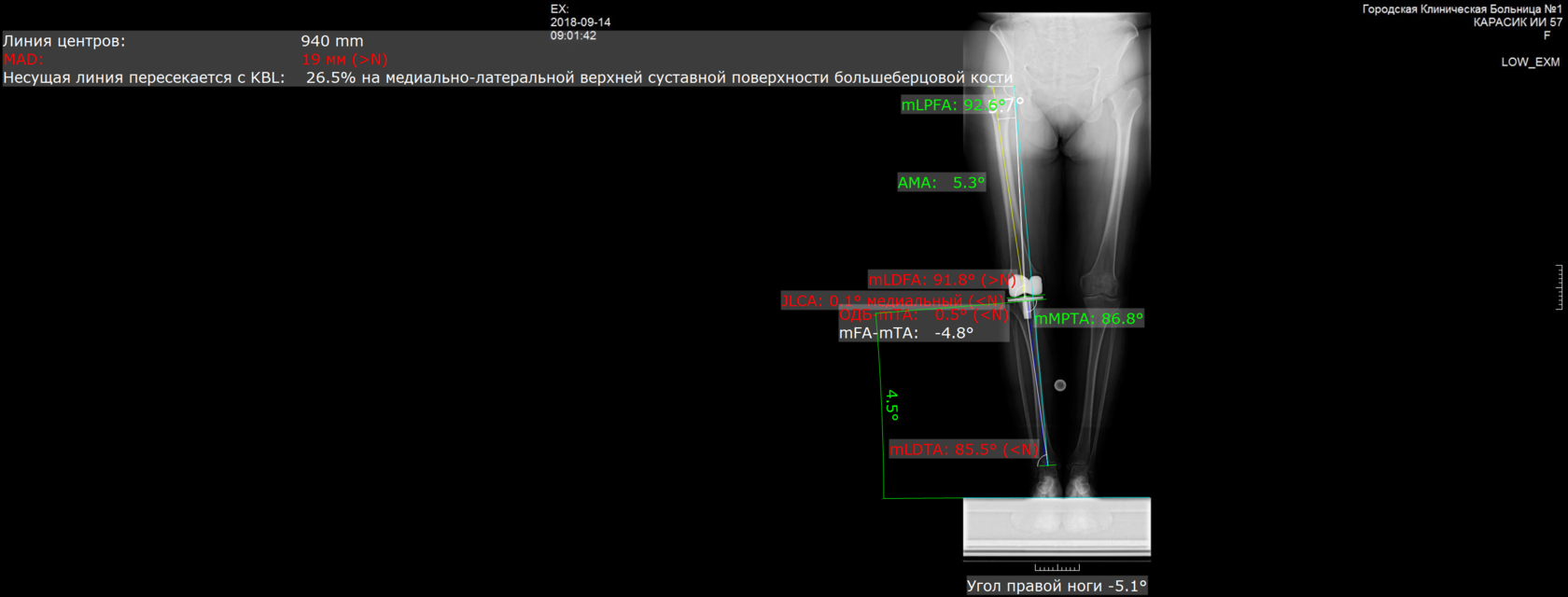Select the 26.5% tibial surface text
Screen dimensions: 1568x597
click(659, 77)
